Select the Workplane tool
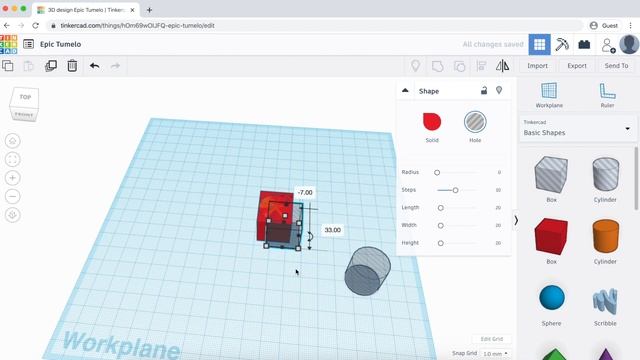This screenshot has width=640, height=360. [549, 95]
